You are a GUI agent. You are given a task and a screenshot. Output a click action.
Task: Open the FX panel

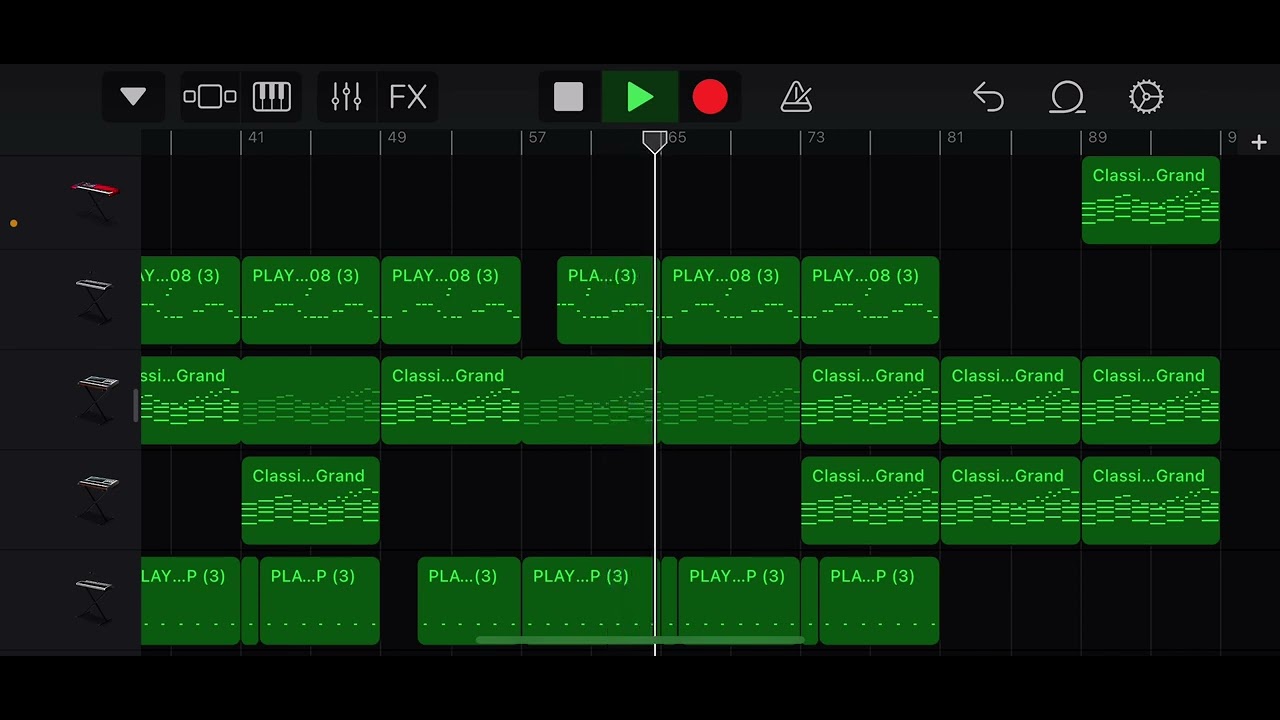(408, 97)
